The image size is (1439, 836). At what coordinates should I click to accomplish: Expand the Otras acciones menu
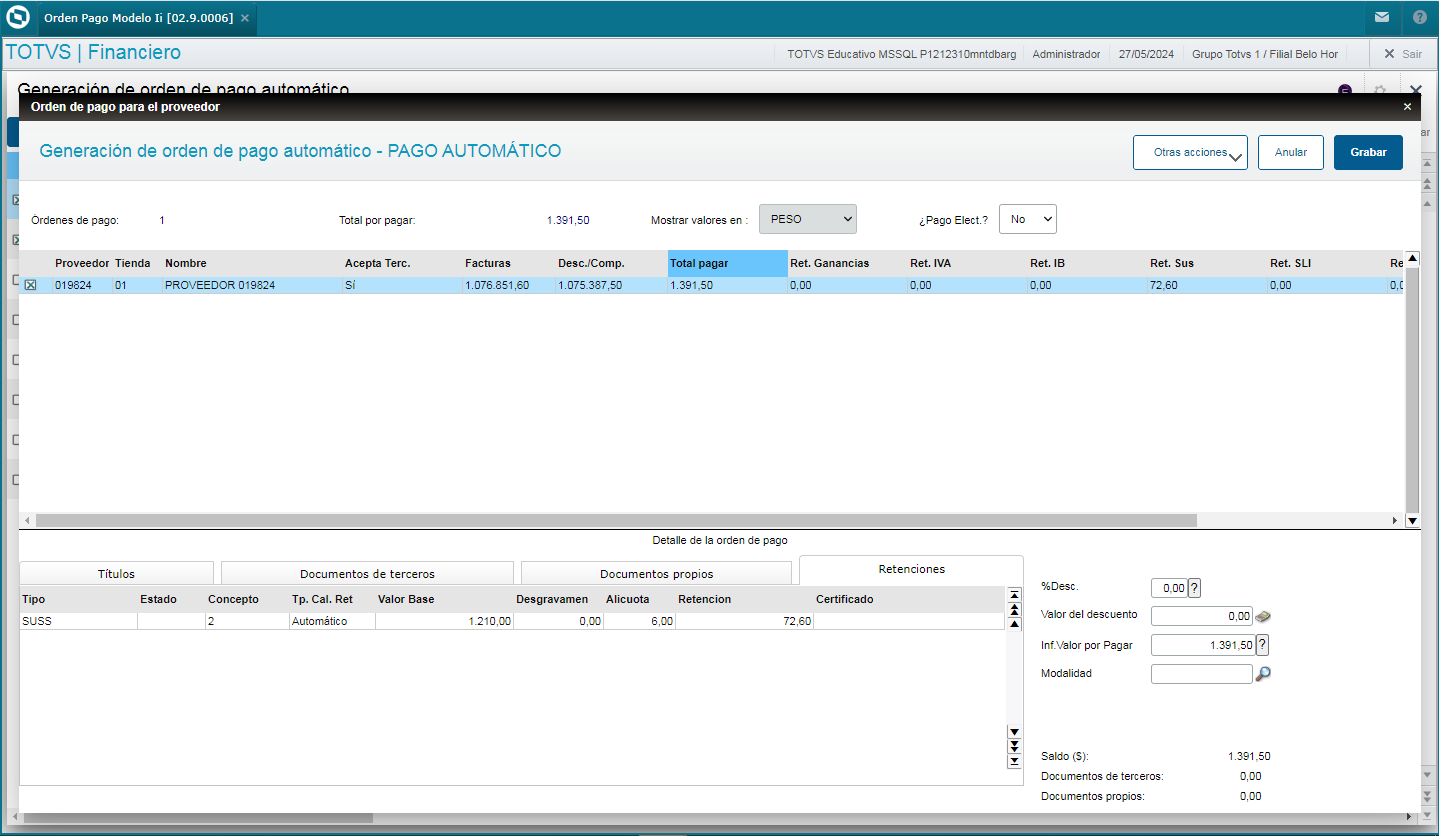1190,153
